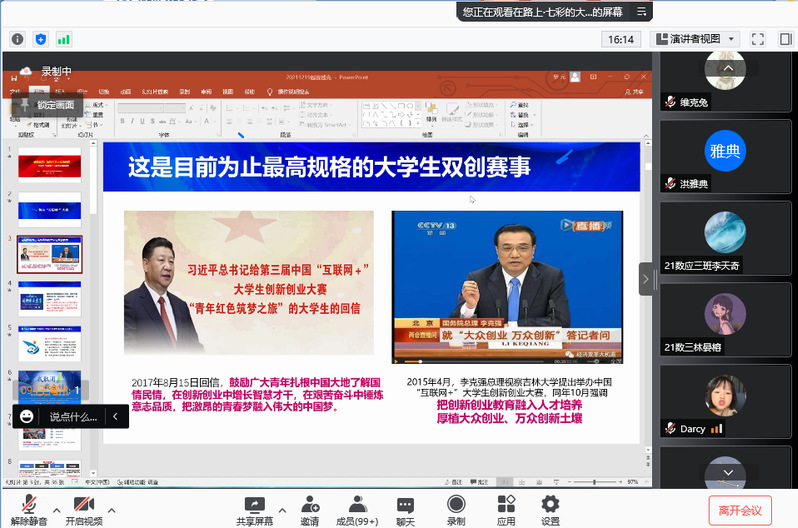This screenshot has height=528, width=798.
Task: Start 录制 recording
Action: tap(456, 510)
